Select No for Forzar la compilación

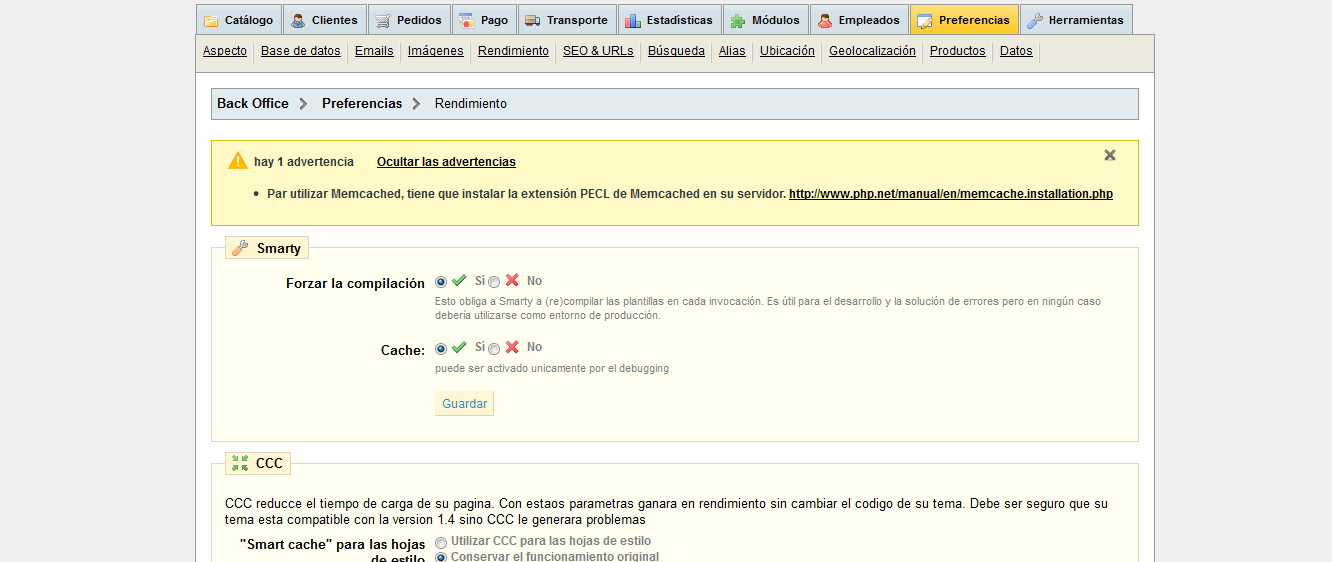pos(494,282)
